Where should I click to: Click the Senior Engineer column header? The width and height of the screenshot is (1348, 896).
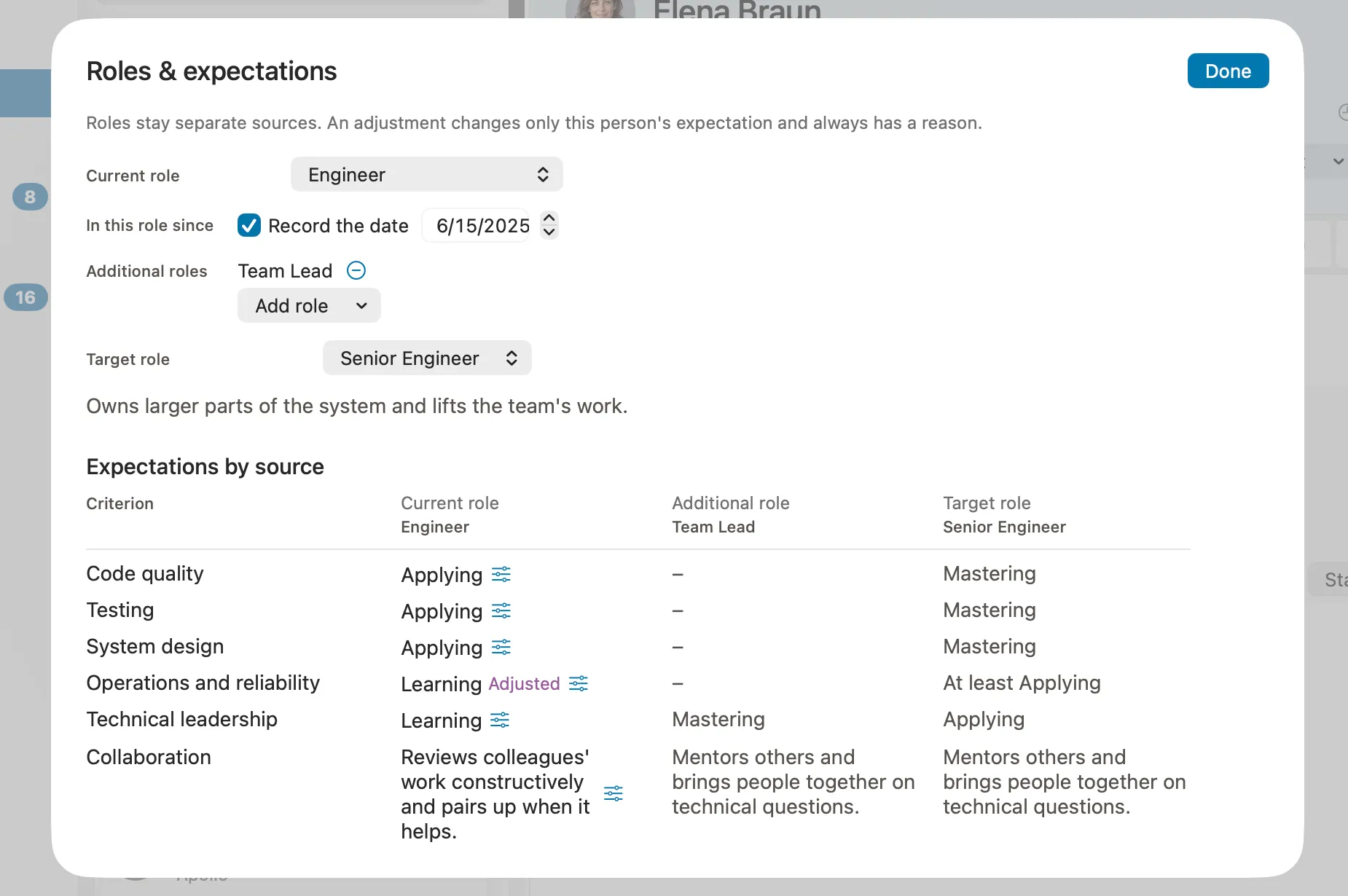1004,527
